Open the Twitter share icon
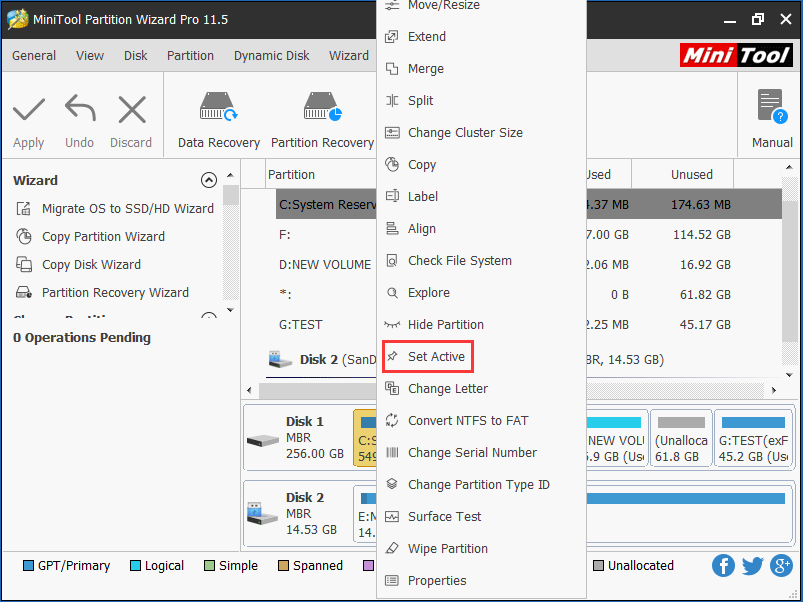 point(752,566)
